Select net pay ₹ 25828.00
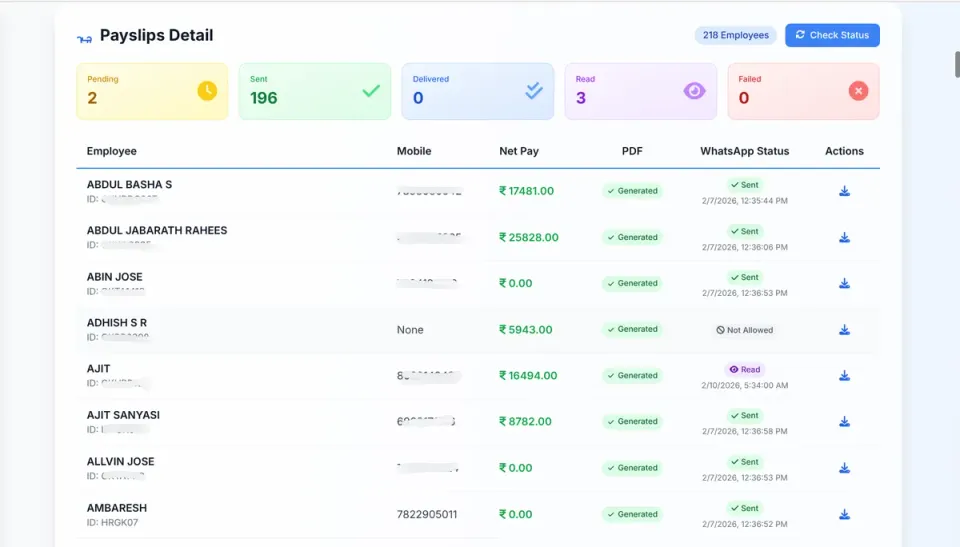This screenshot has height=547, width=960. tap(528, 237)
